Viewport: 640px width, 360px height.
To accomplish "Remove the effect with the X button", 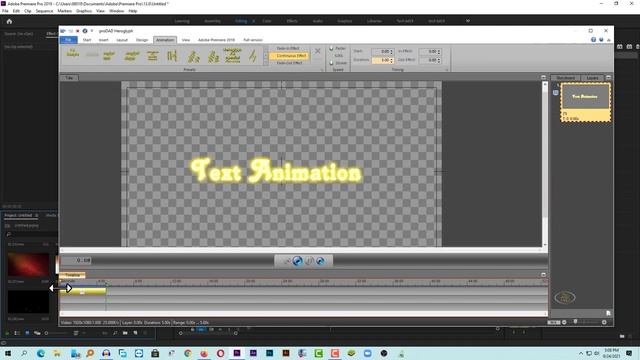I will (318, 51).
